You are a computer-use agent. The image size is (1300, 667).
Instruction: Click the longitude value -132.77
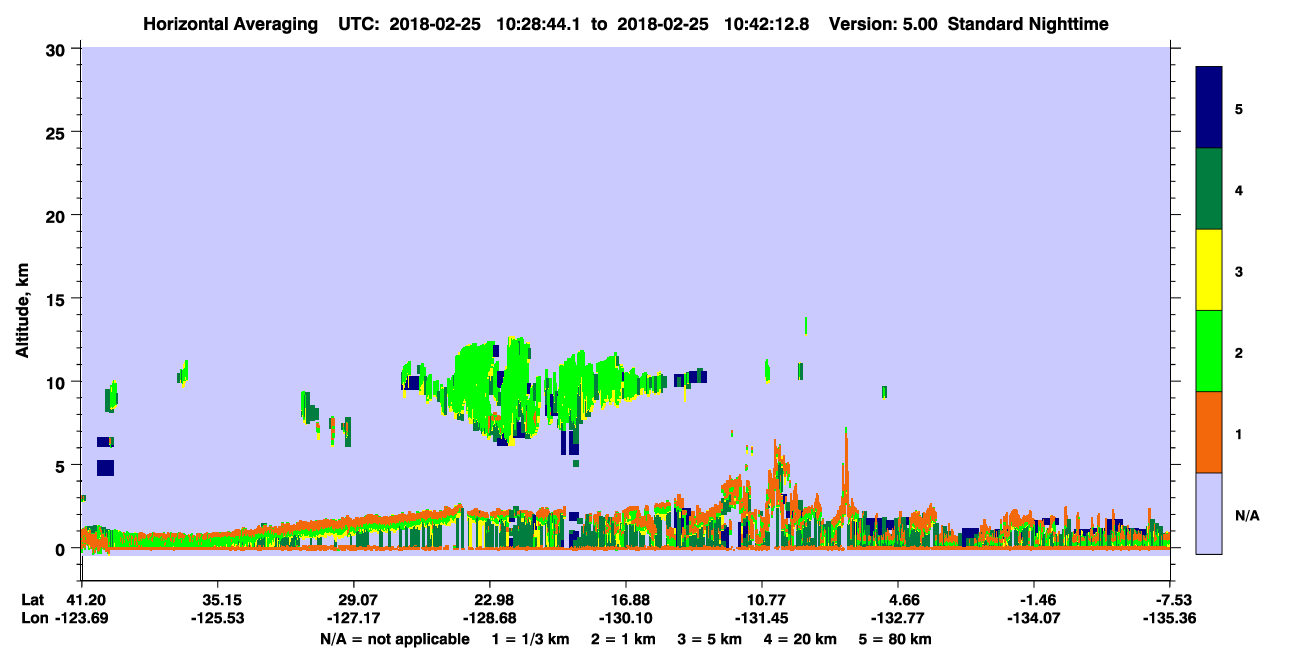(898, 618)
